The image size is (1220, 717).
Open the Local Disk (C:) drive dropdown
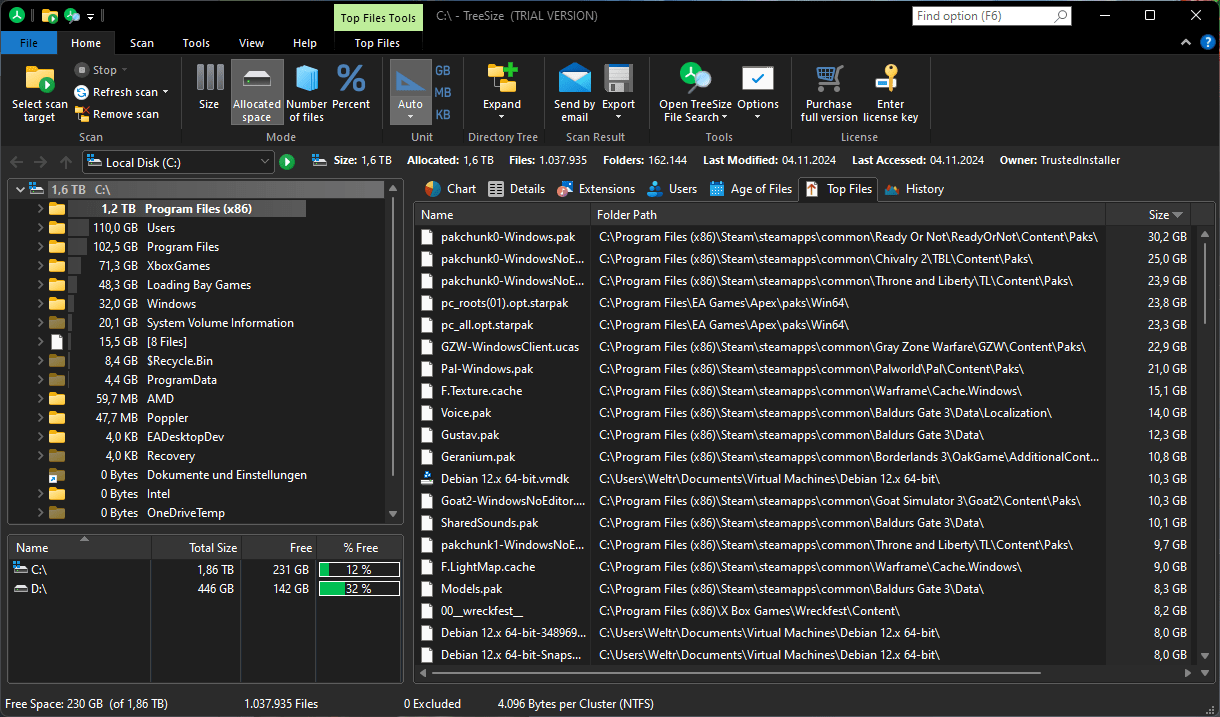tap(264, 162)
